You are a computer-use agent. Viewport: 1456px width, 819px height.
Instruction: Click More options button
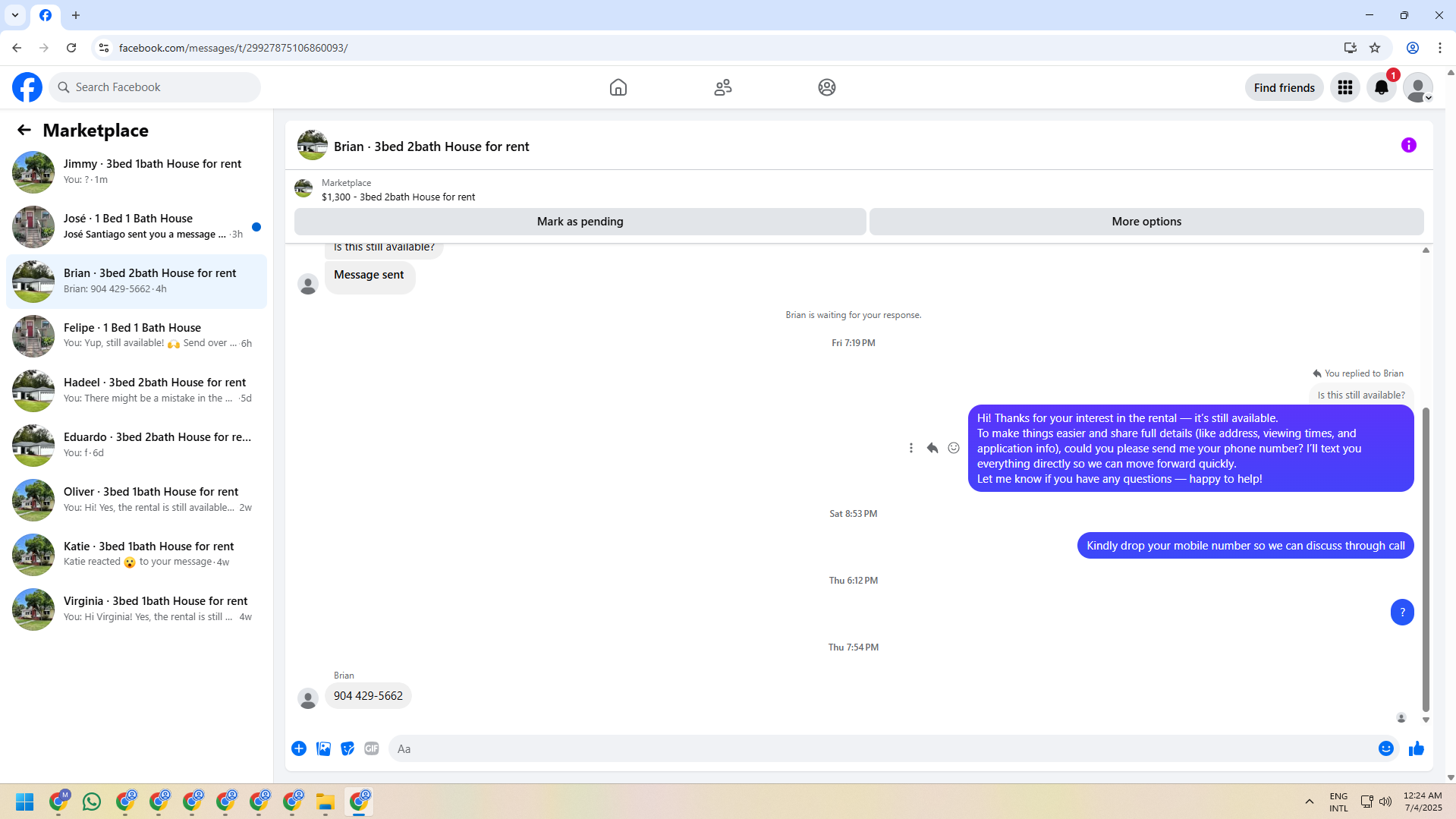click(1146, 222)
